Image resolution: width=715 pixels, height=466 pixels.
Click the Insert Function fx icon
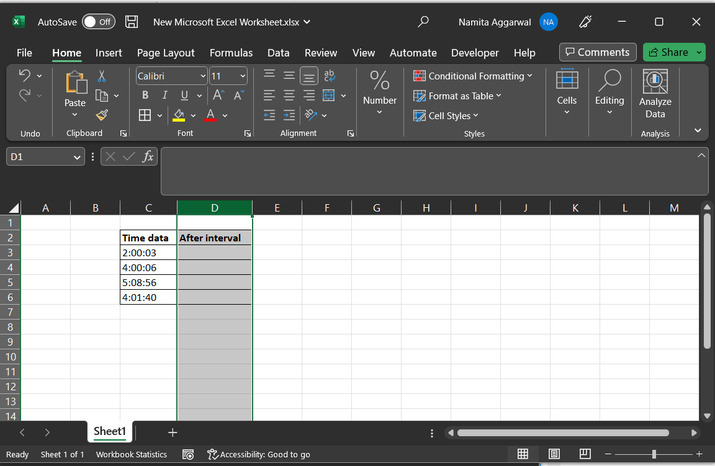click(x=148, y=156)
